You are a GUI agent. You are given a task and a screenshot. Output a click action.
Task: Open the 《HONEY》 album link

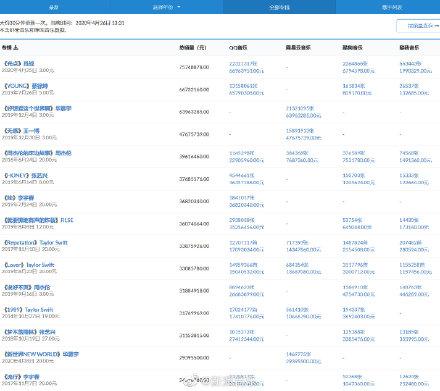click(26, 176)
